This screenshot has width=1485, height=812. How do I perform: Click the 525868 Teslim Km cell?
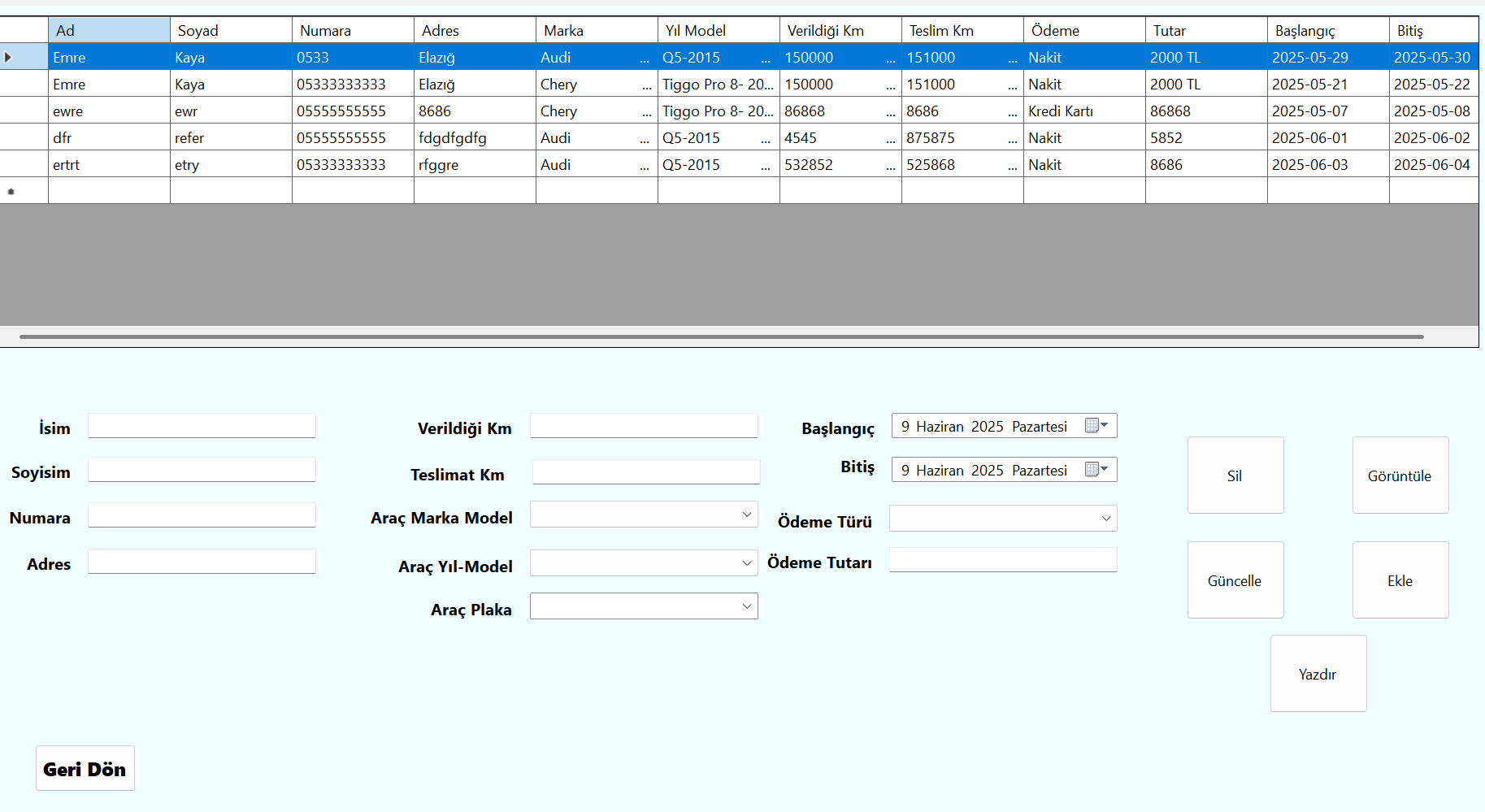coord(963,164)
